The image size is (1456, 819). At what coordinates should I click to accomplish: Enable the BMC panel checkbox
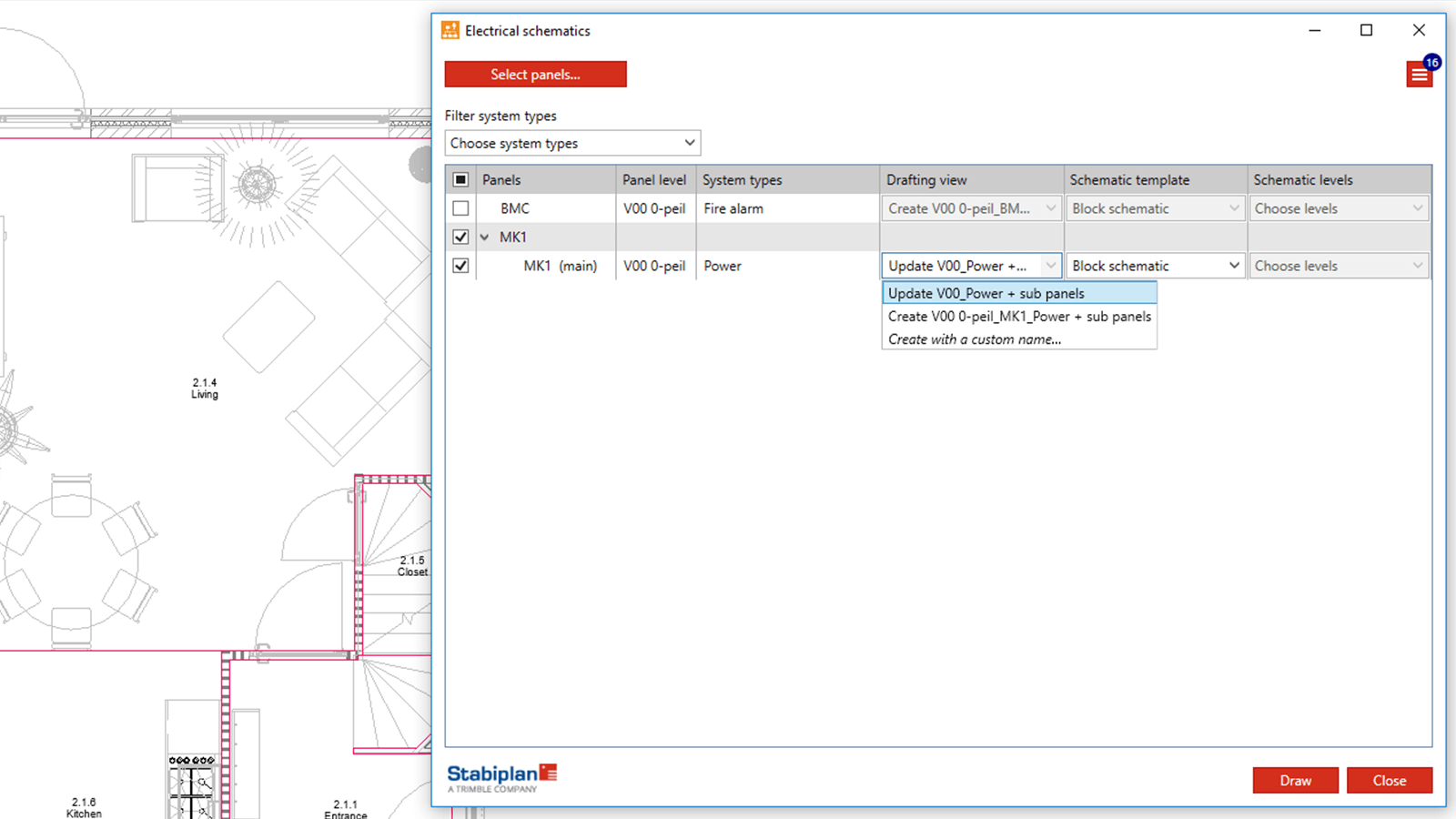460,207
